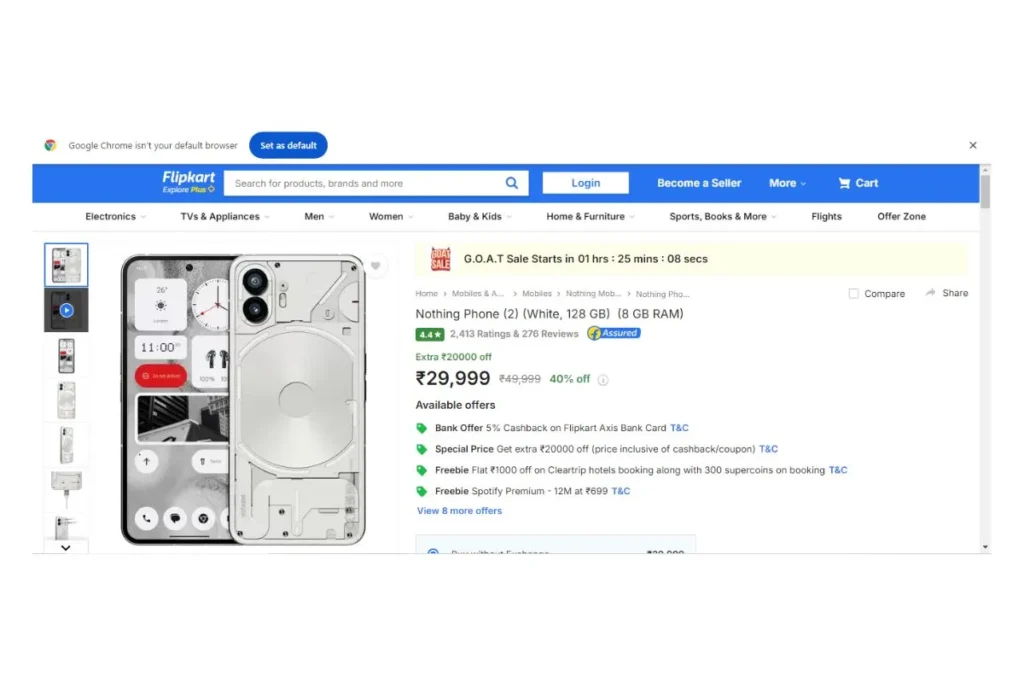
Task: Tick the Compare checkbox
Action: [x=854, y=294]
